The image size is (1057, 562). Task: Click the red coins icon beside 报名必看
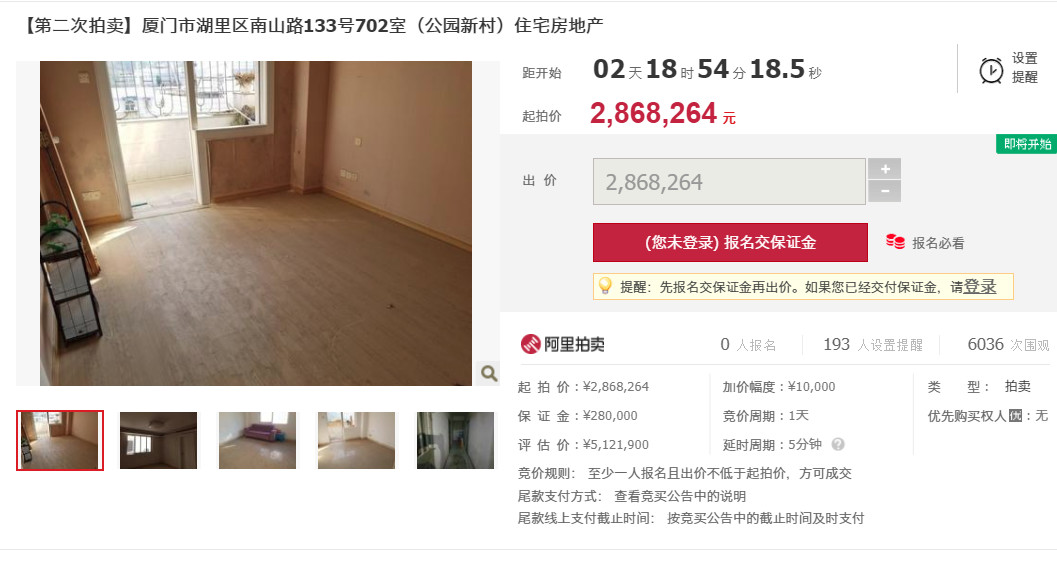(895, 242)
